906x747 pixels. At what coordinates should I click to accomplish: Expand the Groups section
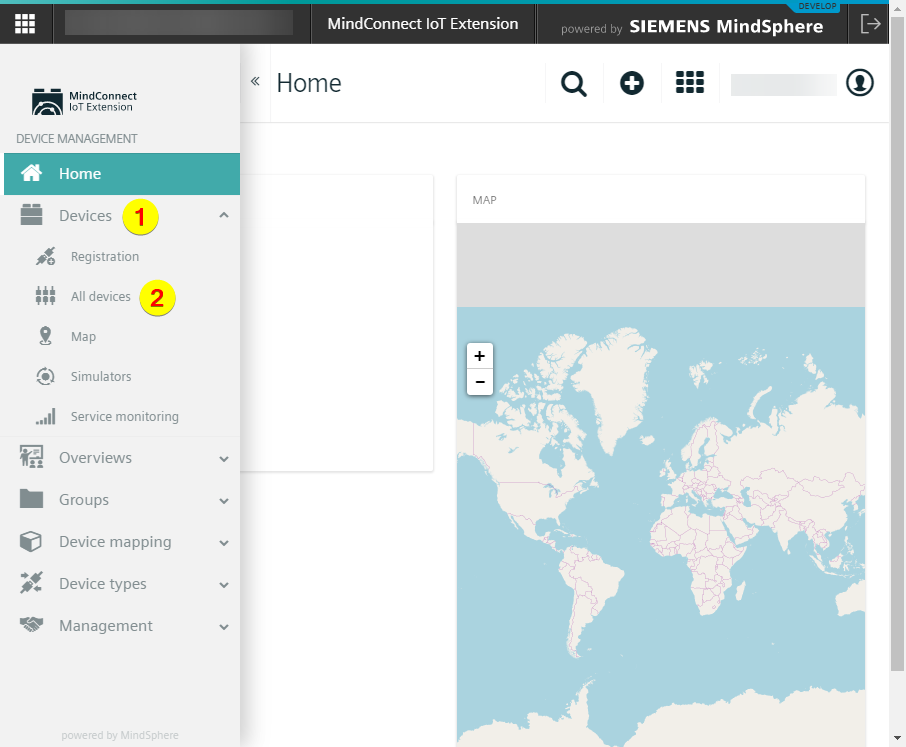pos(224,501)
